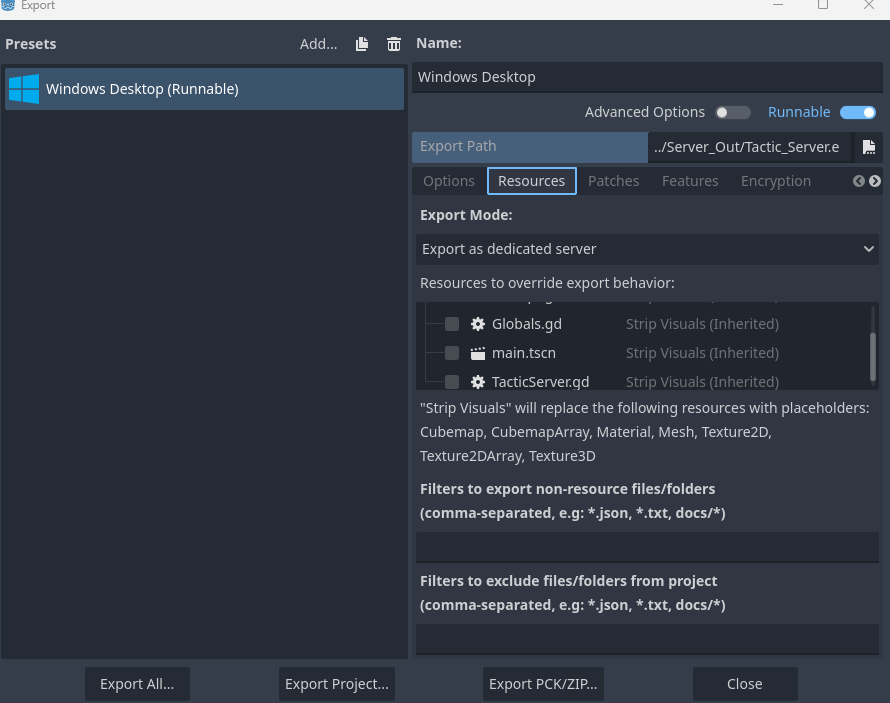Focus the exclude files filters field

647,639
